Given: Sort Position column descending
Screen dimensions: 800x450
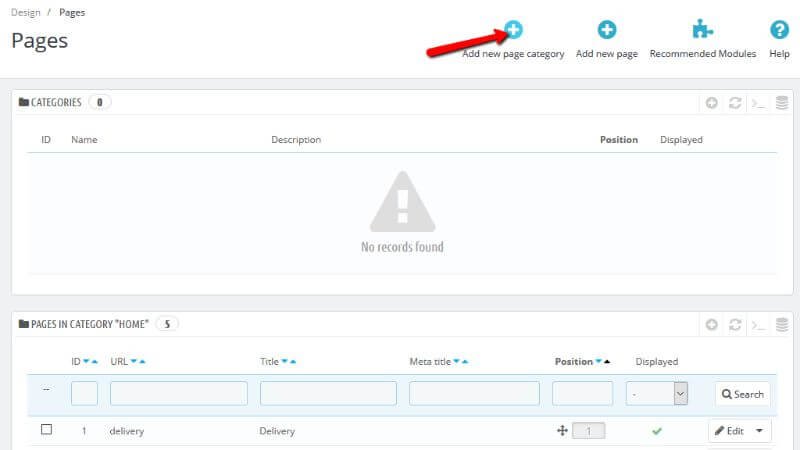Looking at the screenshot, I should pyautogui.click(x=598, y=361).
